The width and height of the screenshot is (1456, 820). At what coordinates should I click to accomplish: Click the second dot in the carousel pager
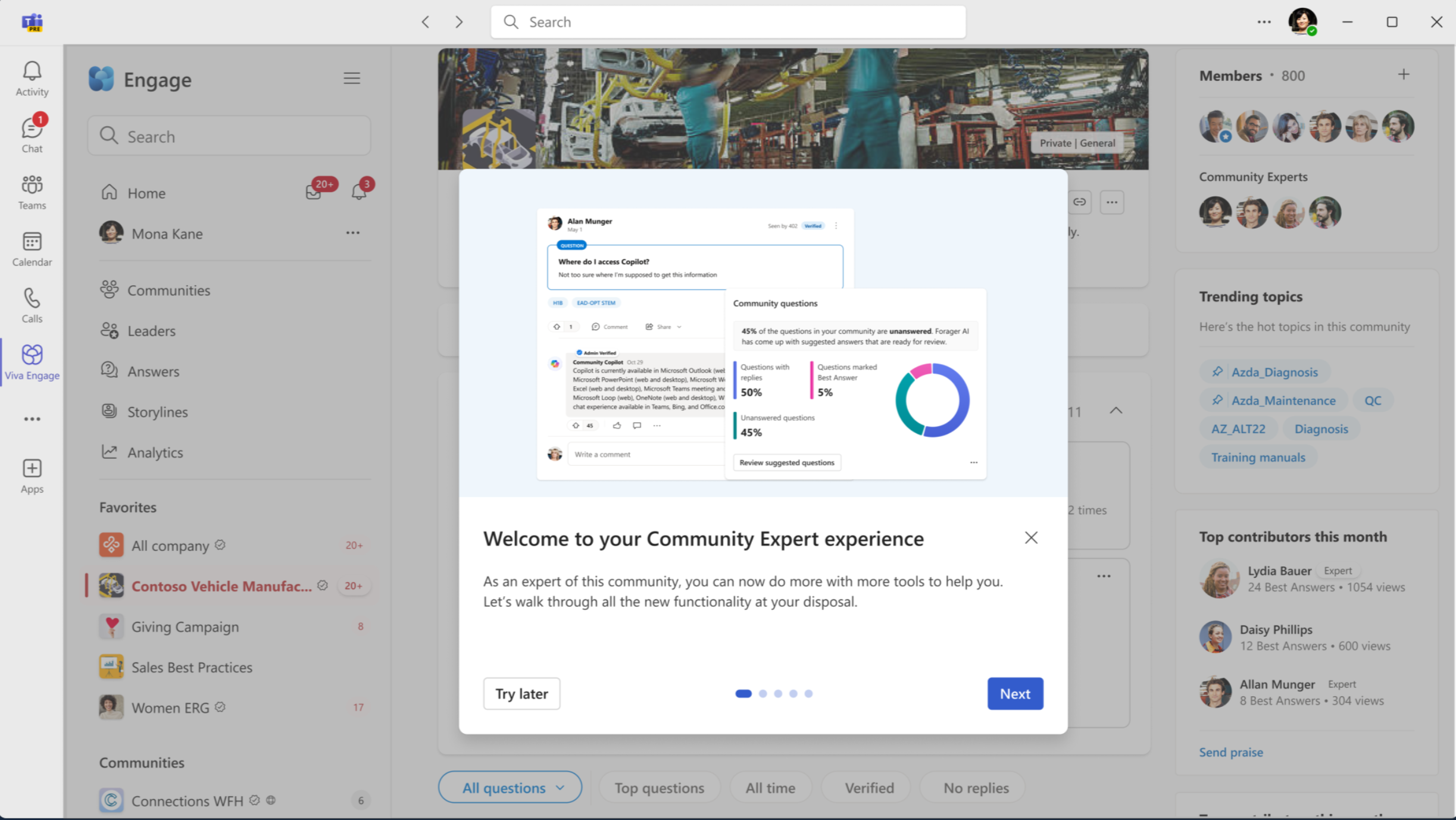[763, 693]
